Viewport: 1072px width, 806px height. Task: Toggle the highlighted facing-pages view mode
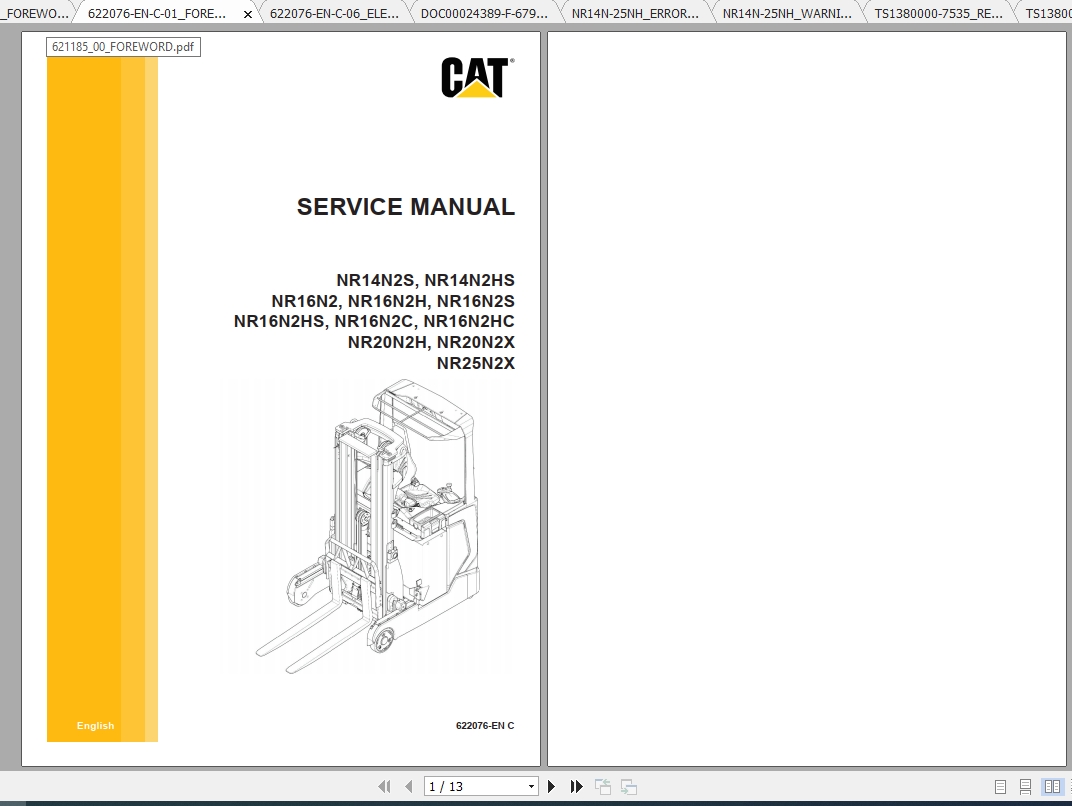click(x=1051, y=786)
